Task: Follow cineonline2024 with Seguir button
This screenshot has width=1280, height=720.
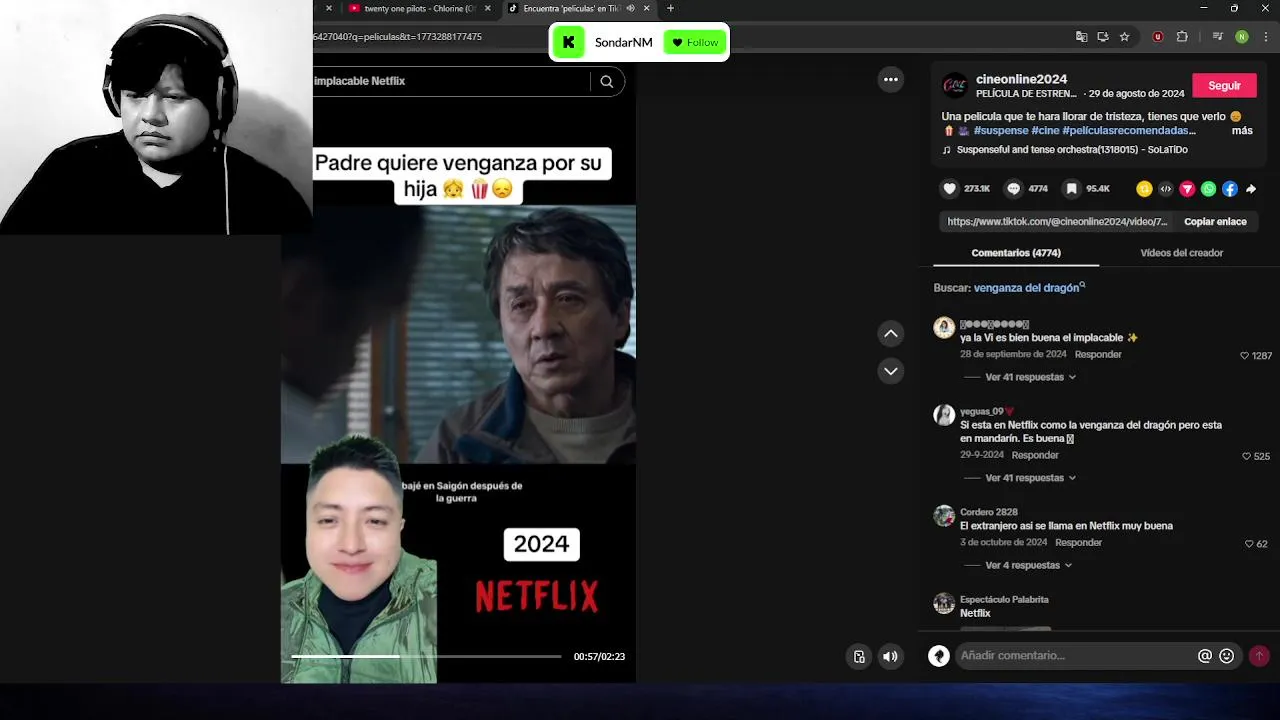Action: click(1224, 85)
